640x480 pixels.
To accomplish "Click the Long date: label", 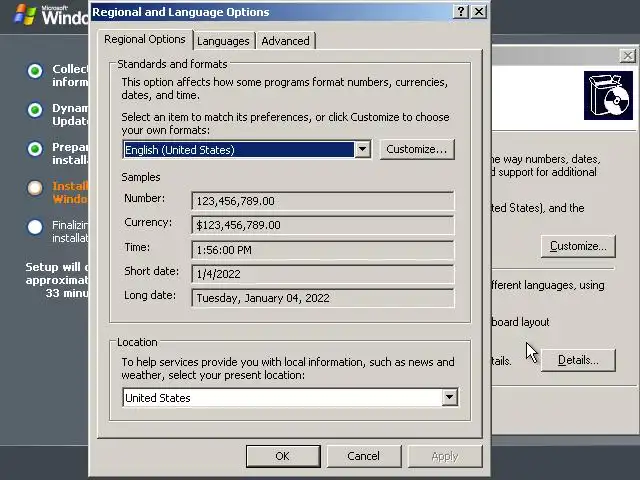I will pos(150,295).
